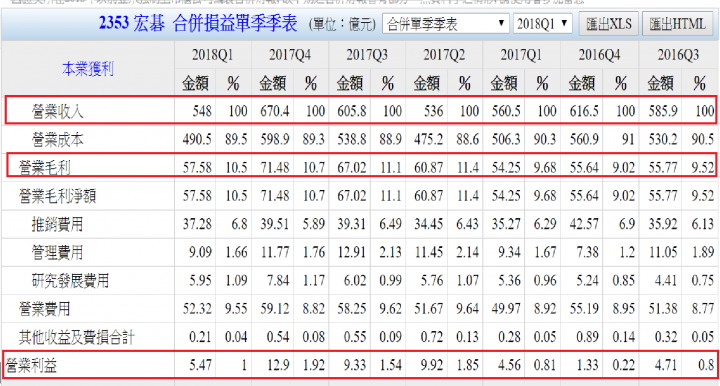720x386 pixels.
Task: Click the table title 2353 宏碁 合併損益單季季表
Action: click(x=198, y=23)
